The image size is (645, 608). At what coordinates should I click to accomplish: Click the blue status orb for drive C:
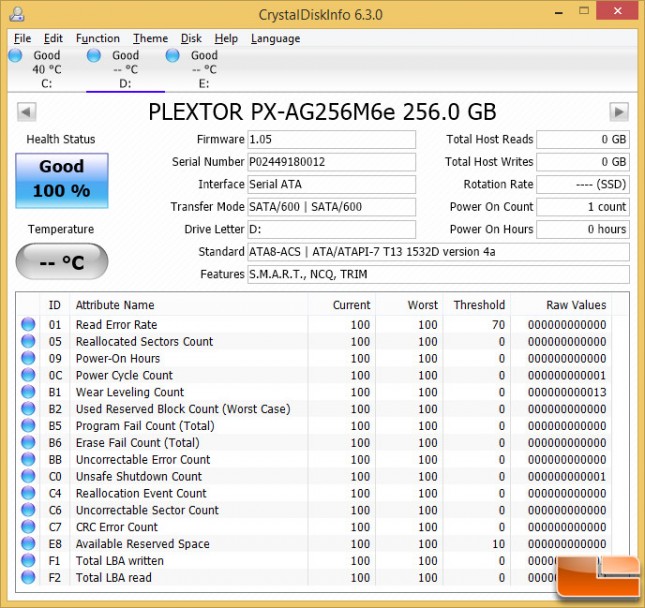tap(15, 55)
